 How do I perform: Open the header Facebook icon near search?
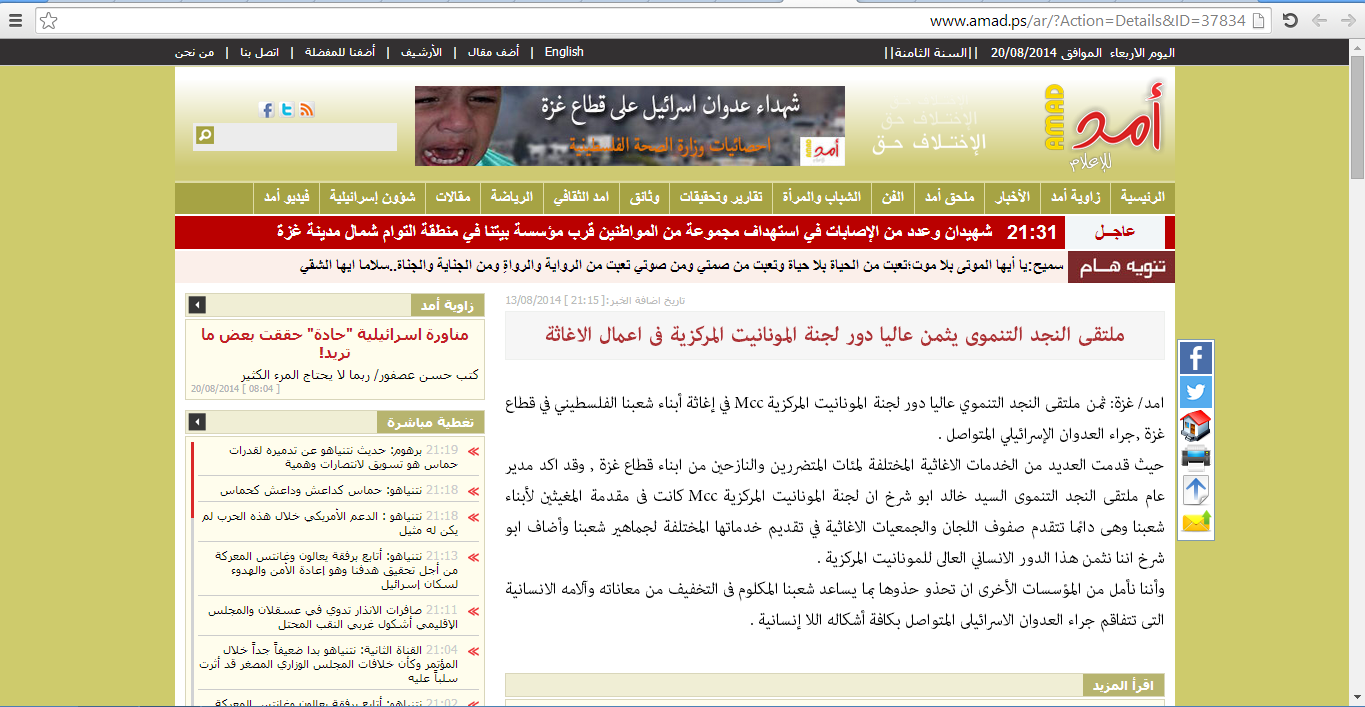[267, 110]
